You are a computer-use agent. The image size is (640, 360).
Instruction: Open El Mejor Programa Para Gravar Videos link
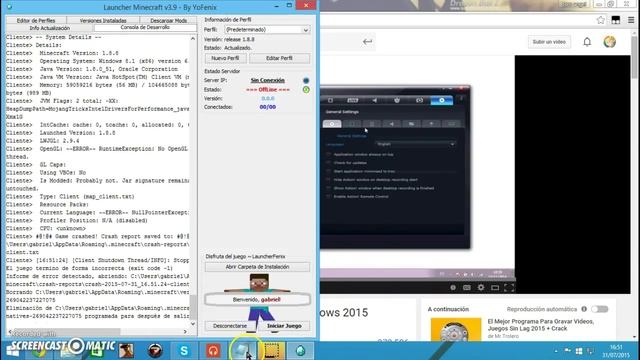tap(541, 325)
